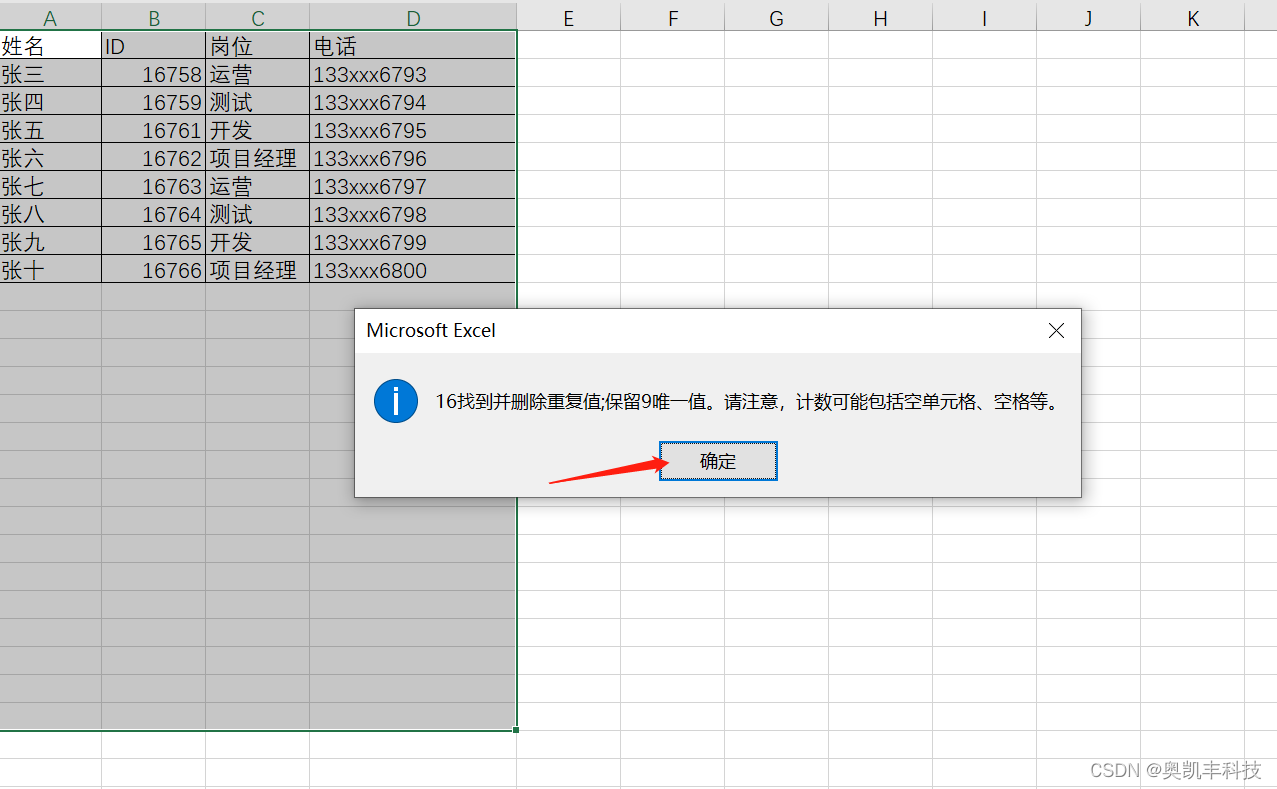The image size is (1277, 789).
Task: Click 开发 in 张九's row
Action: (258, 242)
